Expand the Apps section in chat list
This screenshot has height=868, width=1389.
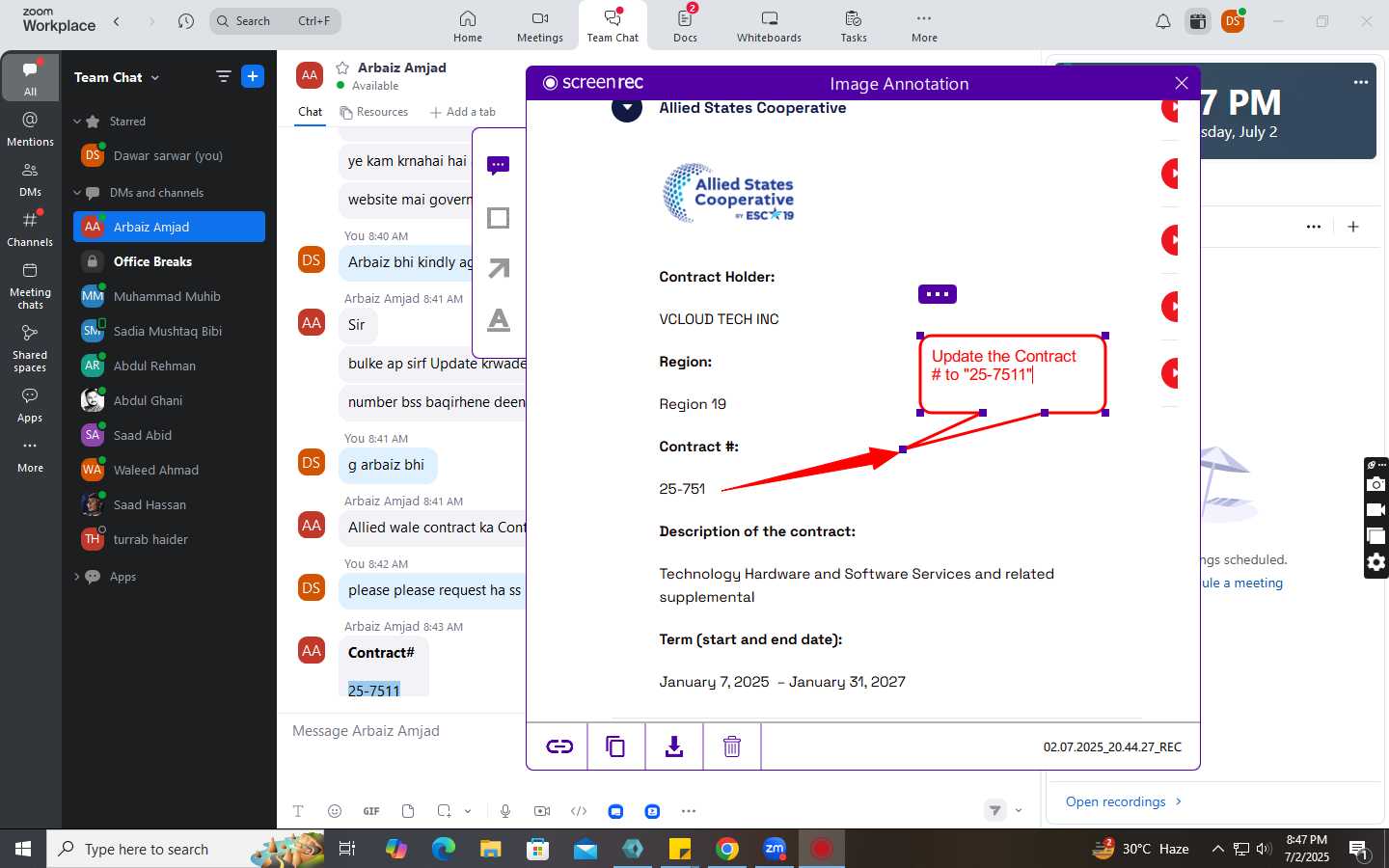(77, 577)
